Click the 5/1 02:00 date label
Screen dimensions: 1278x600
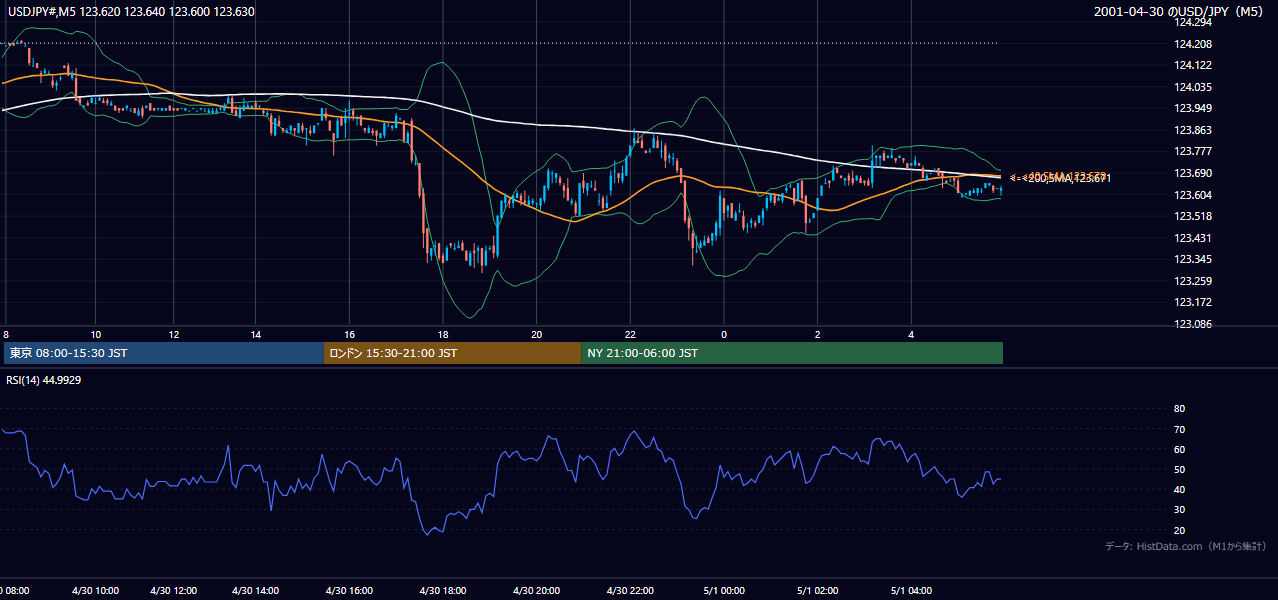coord(818,591)
